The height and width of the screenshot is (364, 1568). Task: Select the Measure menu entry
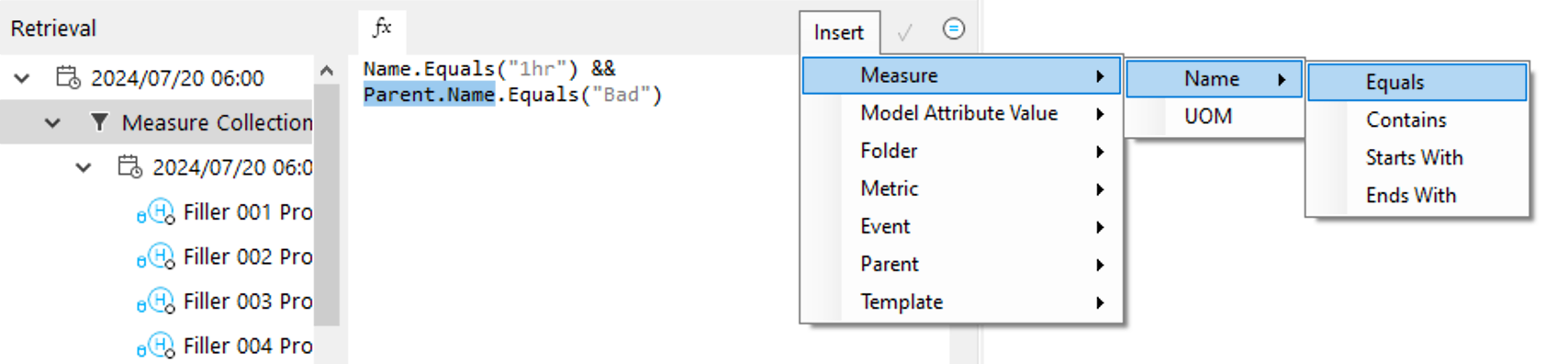click(961, 75)
